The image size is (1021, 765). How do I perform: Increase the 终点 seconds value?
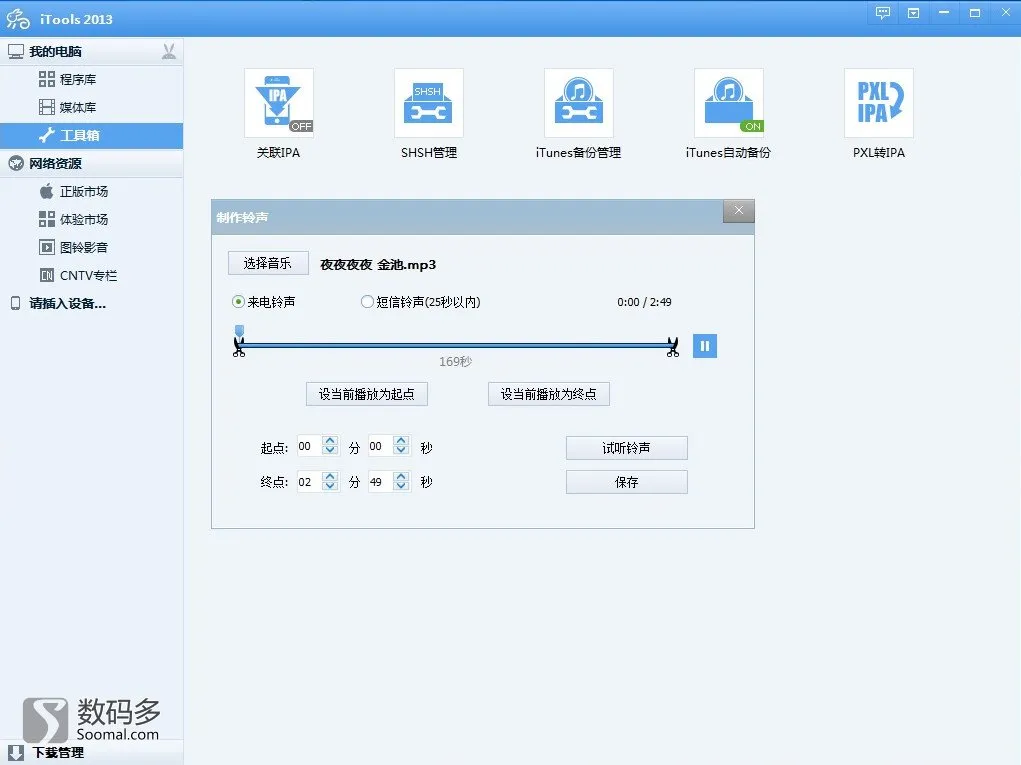click(401, 477)
